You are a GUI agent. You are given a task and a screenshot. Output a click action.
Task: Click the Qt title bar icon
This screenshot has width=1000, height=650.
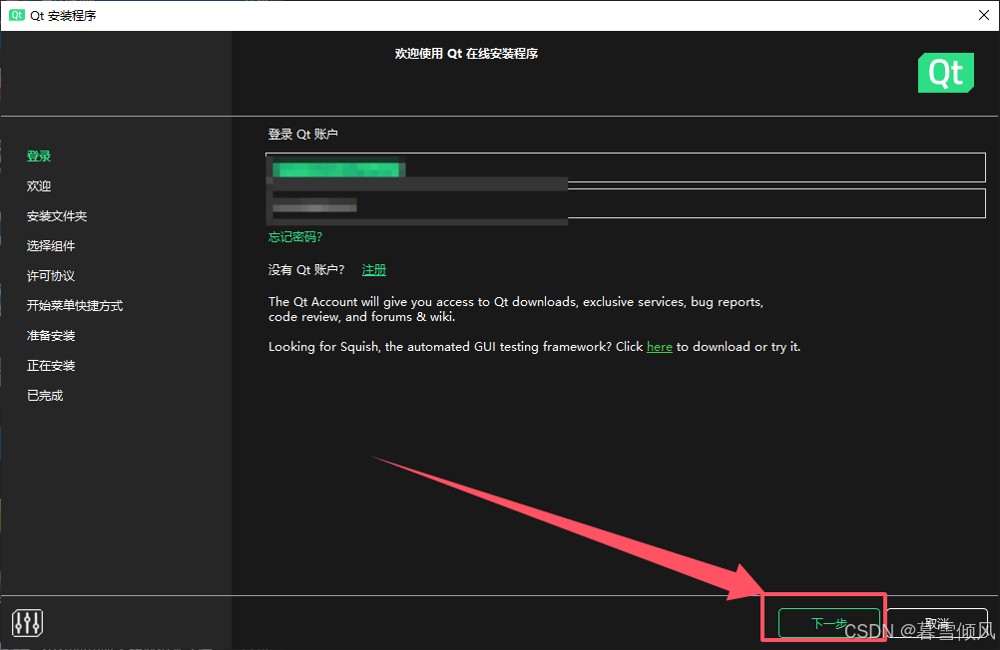pyautogui.click(x=17, y=15)
